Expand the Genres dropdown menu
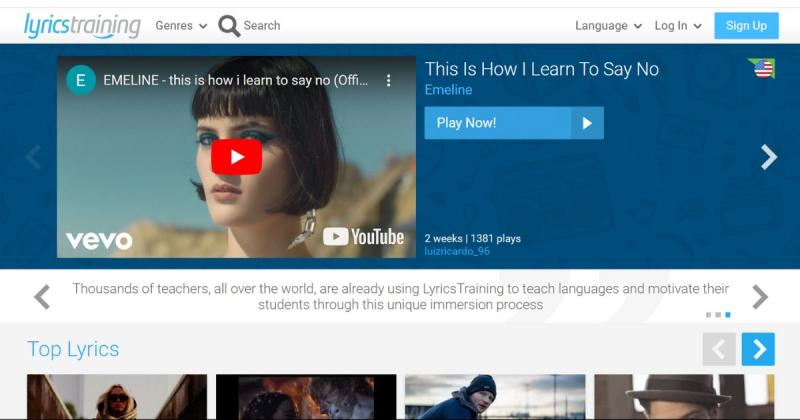This screenshot has width=800, height=420. pos(181,26)
